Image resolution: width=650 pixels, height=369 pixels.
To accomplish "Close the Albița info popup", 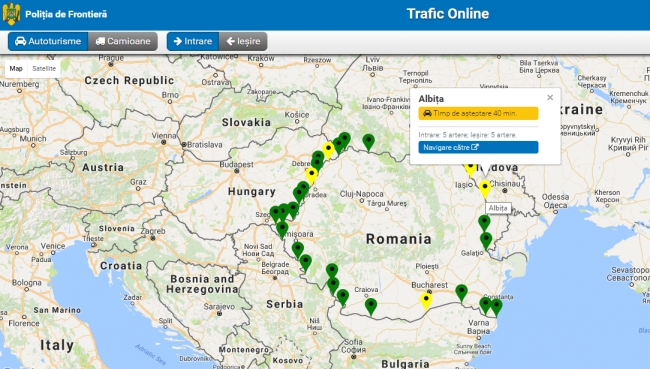I will pos(550,97).
